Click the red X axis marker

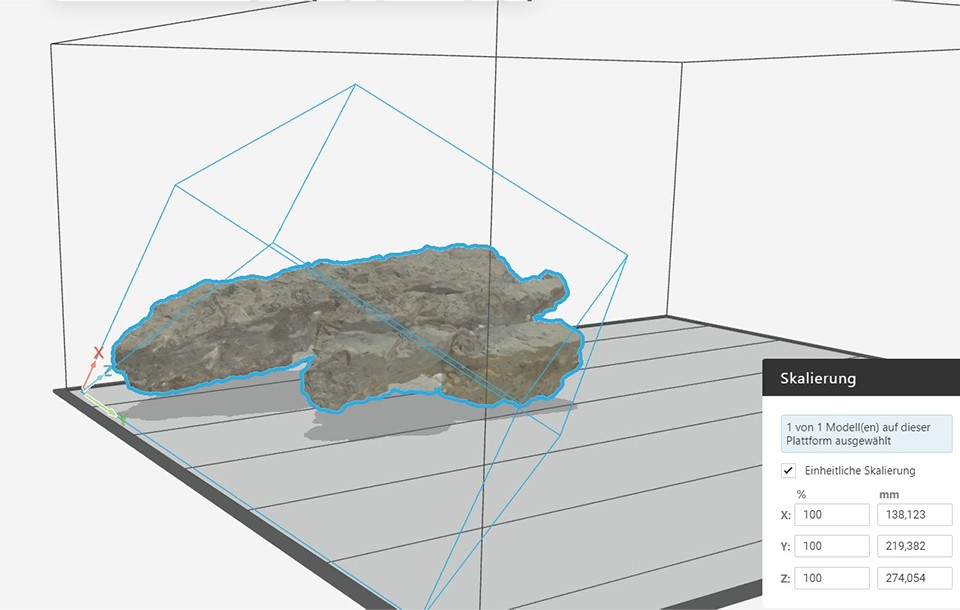tap(98, 353)
